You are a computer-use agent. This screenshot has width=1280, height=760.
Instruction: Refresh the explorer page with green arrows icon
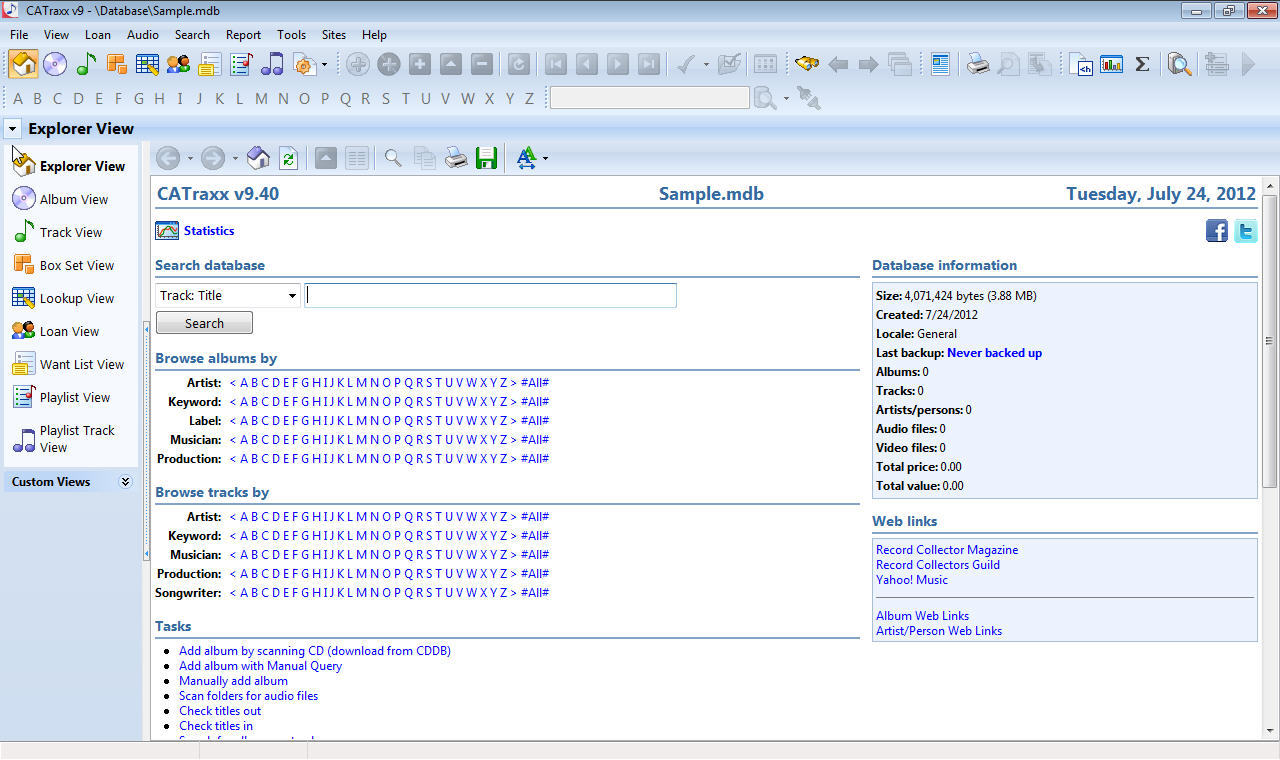[288, 158]
